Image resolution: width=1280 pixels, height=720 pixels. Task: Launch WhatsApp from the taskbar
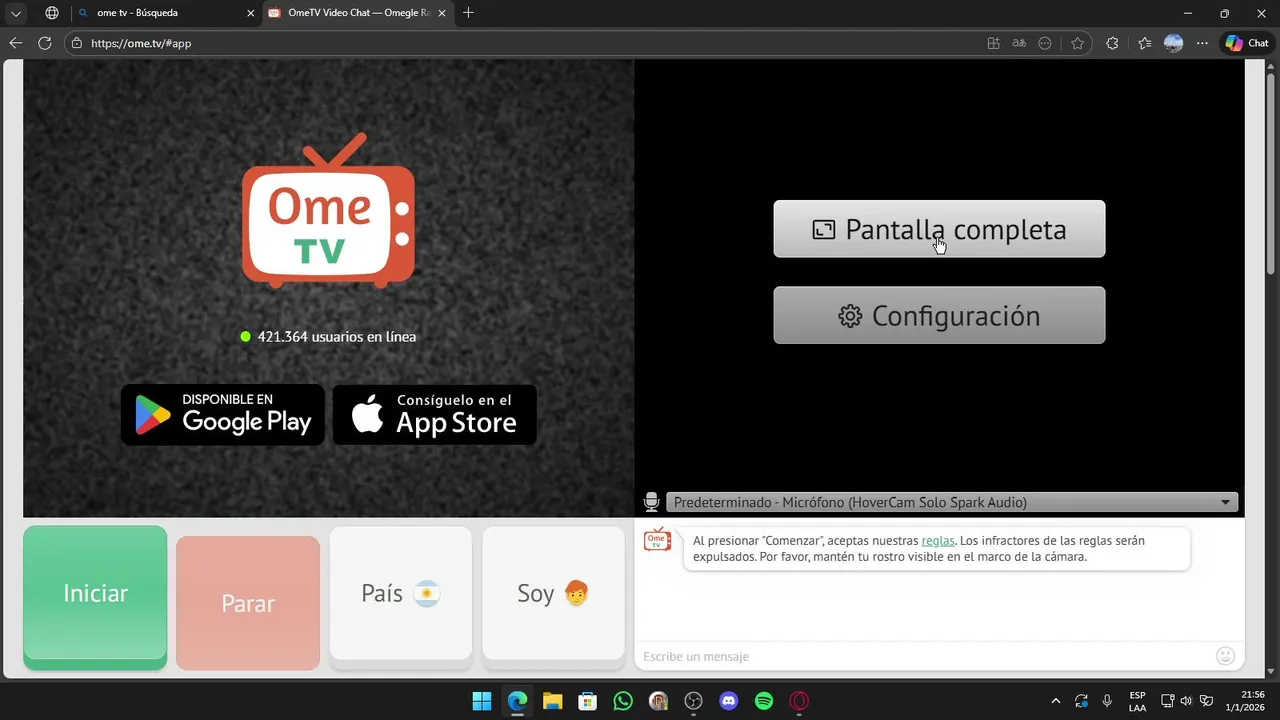[x=623, y=701]
